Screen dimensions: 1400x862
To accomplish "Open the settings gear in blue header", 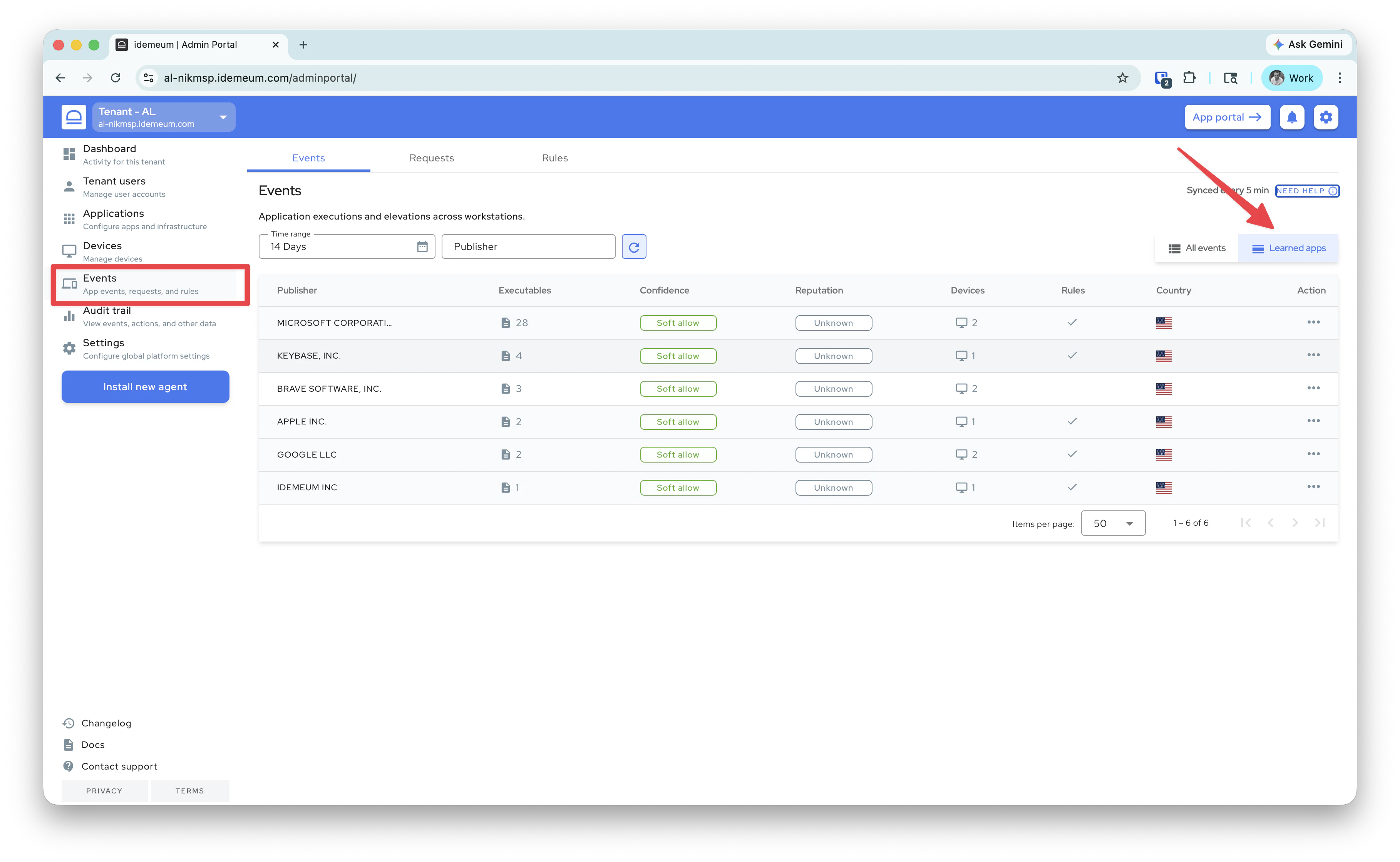I will (1326, 117).
